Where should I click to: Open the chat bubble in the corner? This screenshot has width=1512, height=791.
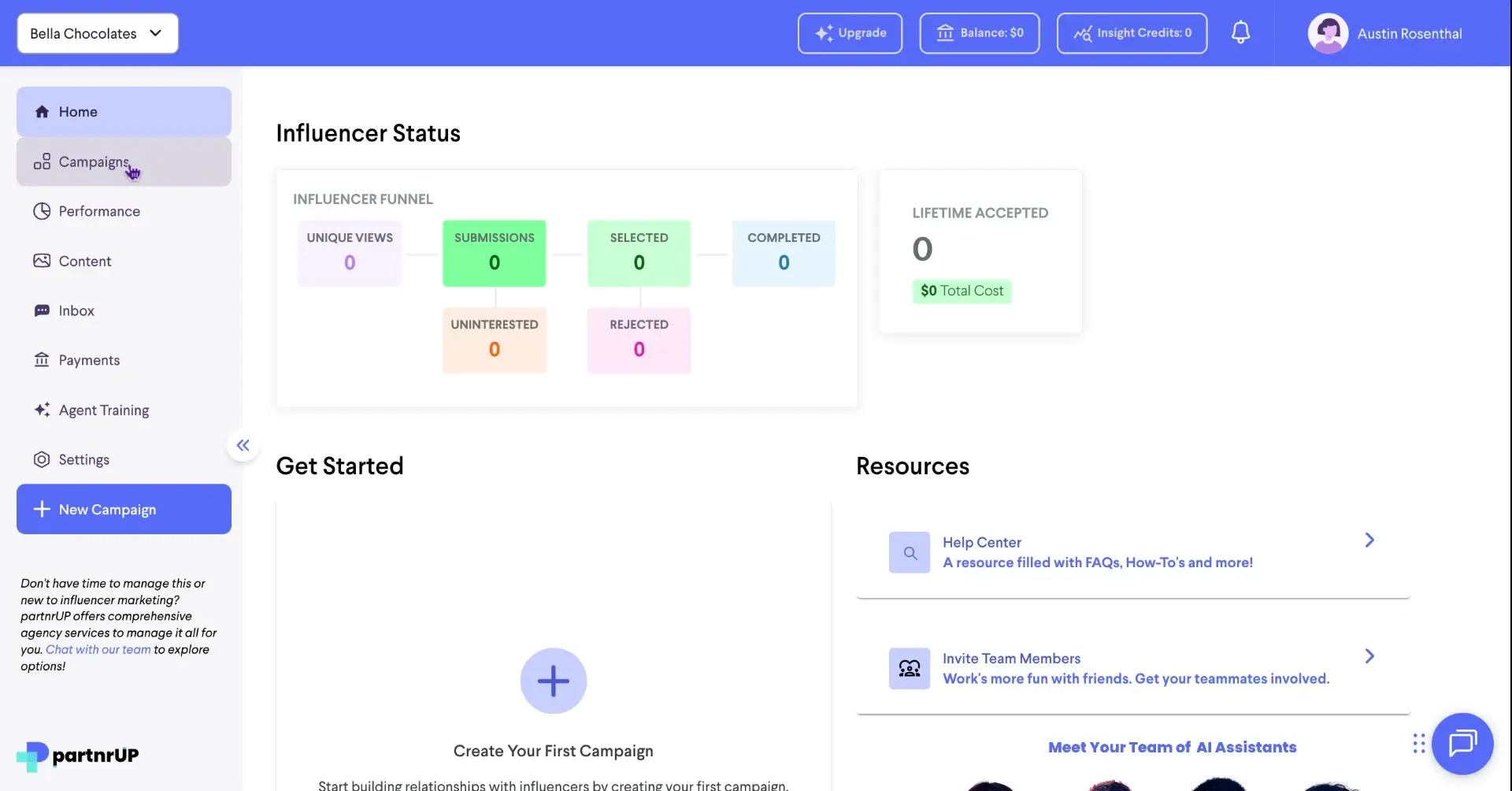(x=1462, y=743)
